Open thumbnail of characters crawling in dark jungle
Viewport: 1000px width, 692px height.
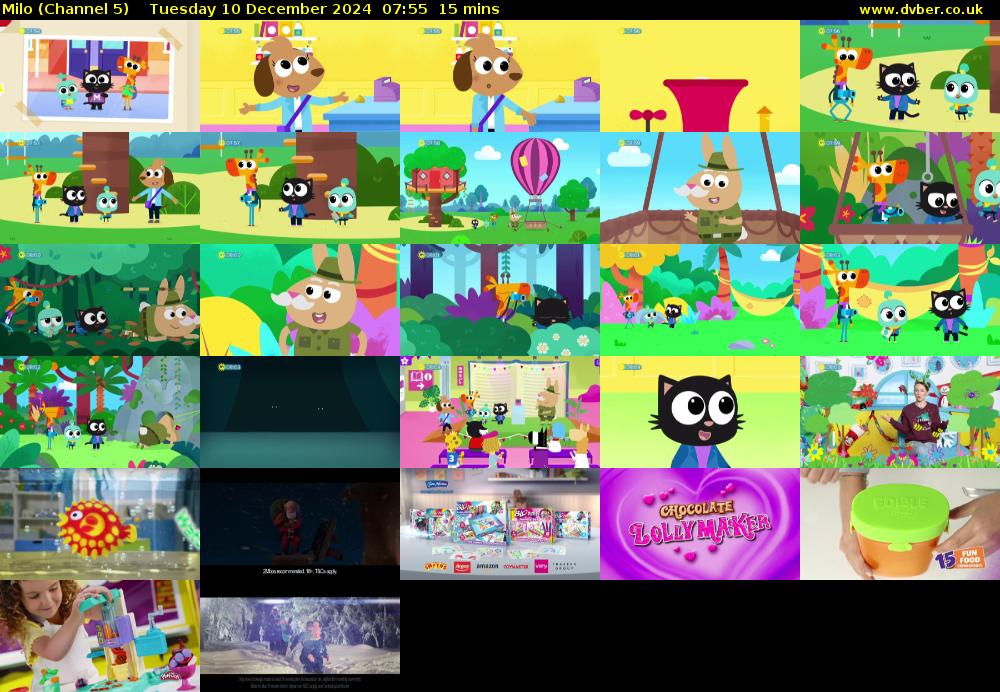pyautogui.click(x=99, y=300)
